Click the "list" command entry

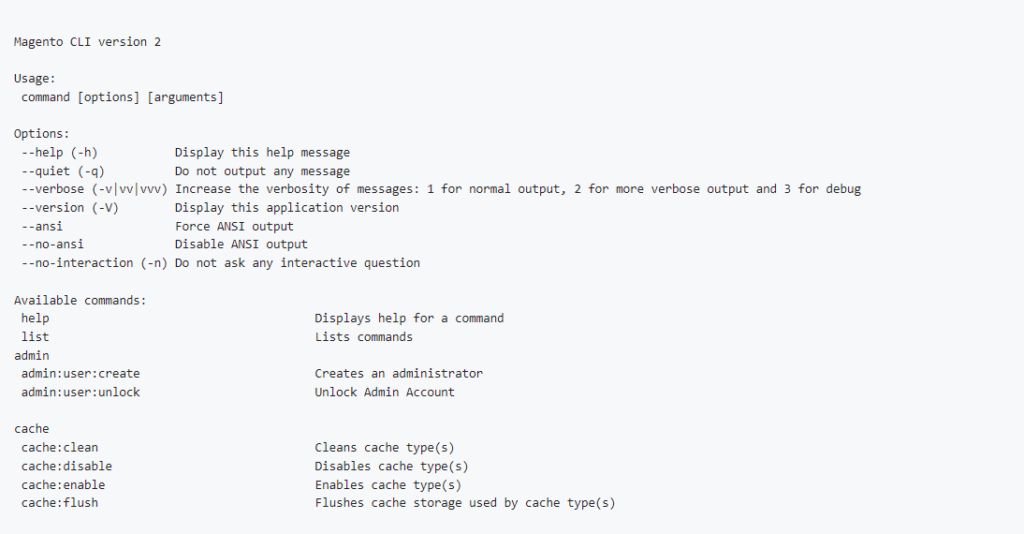[x=35, y=337]
